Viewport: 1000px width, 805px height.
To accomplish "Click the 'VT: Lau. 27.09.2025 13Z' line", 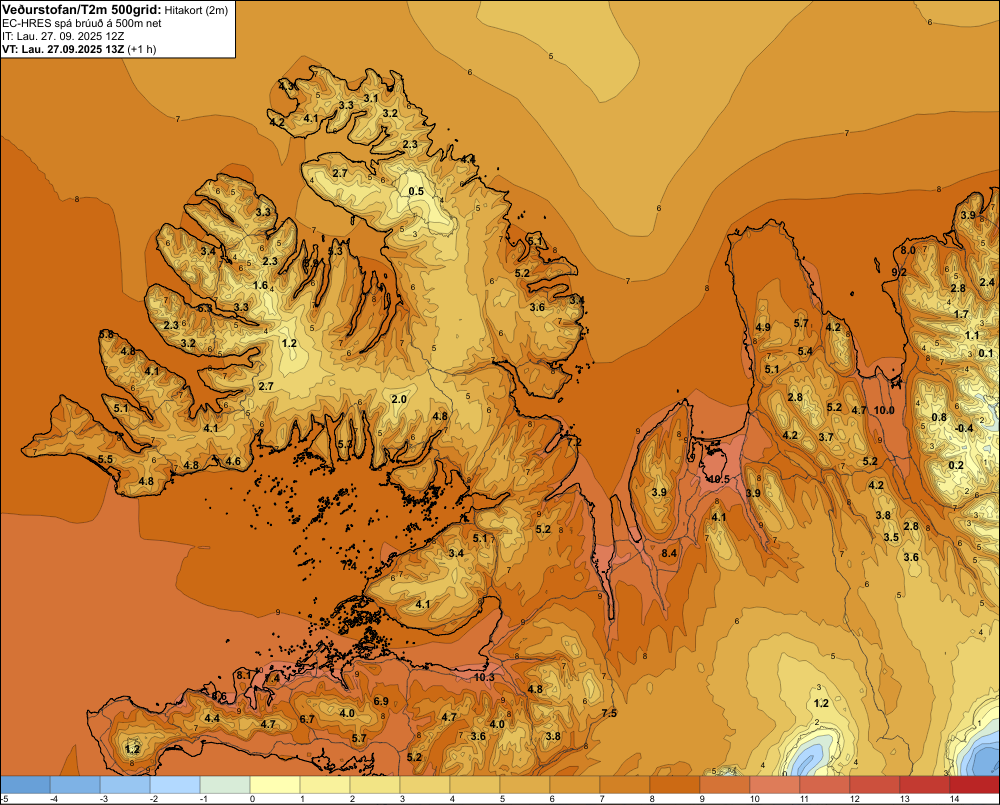I will coord(63,49).
